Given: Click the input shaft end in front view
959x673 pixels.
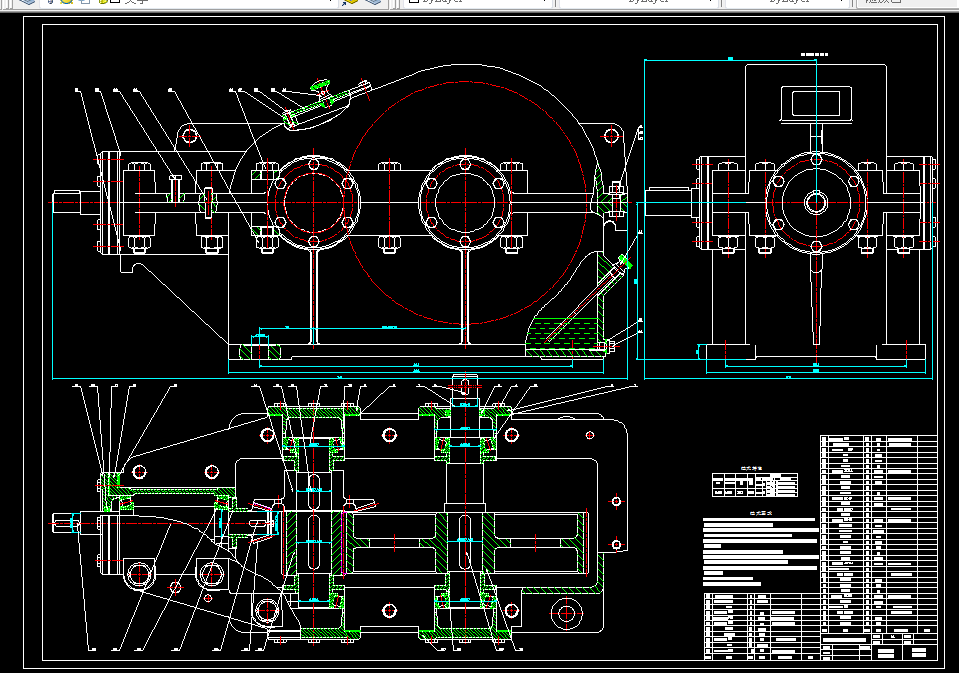Looking at the screenshot, I should click(67, 203).
